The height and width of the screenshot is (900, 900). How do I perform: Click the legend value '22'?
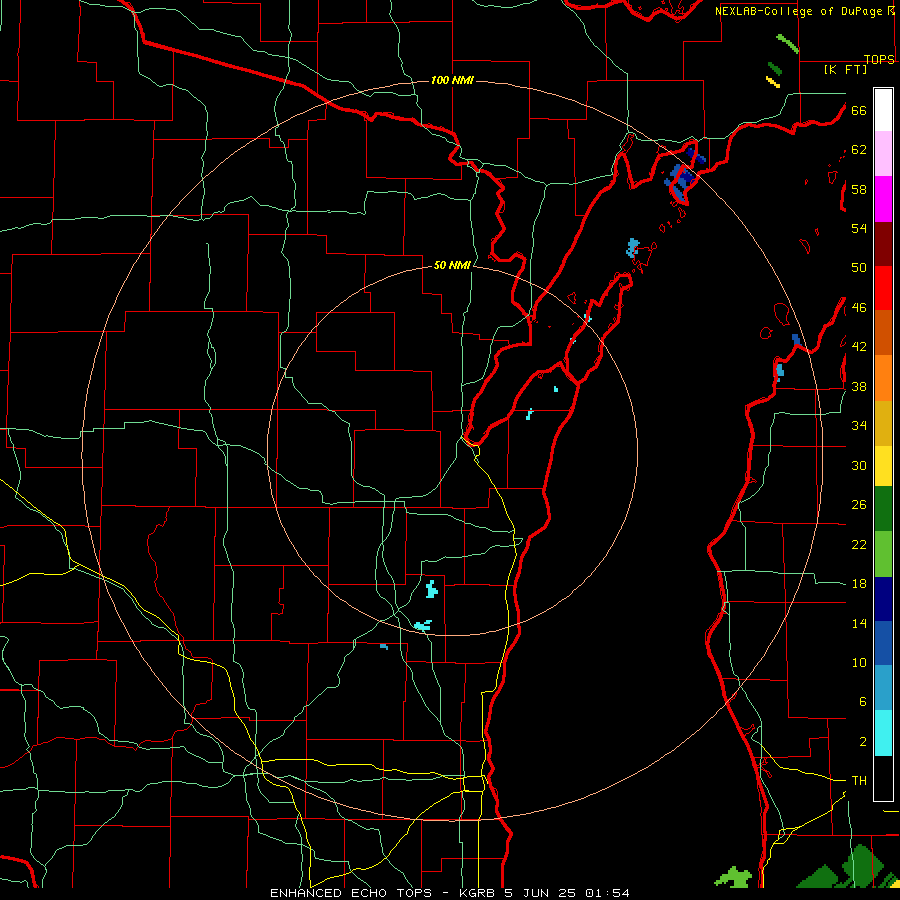[x=859, y=544]
